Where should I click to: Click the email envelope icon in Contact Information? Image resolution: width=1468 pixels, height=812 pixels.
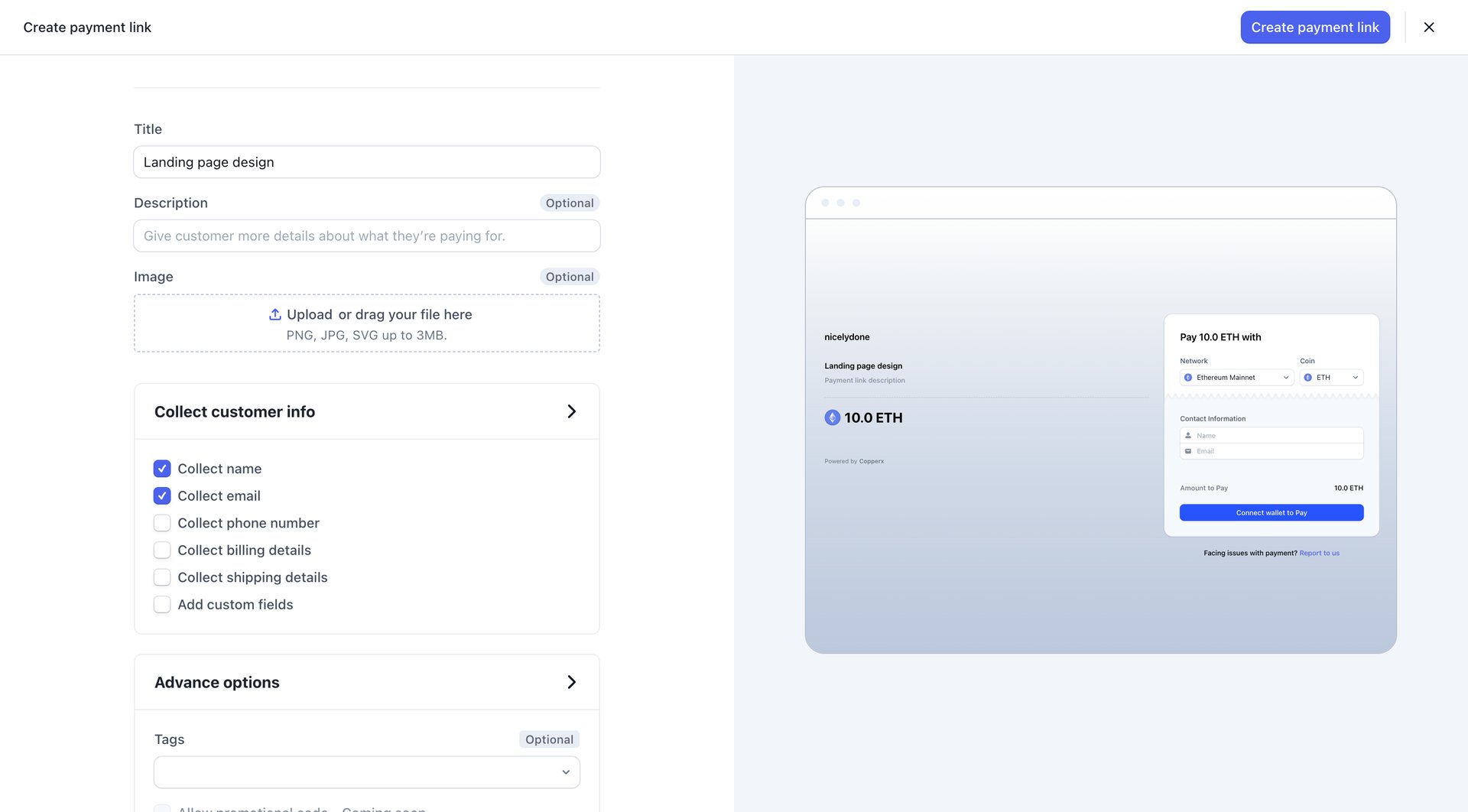tap(1189, 451)
